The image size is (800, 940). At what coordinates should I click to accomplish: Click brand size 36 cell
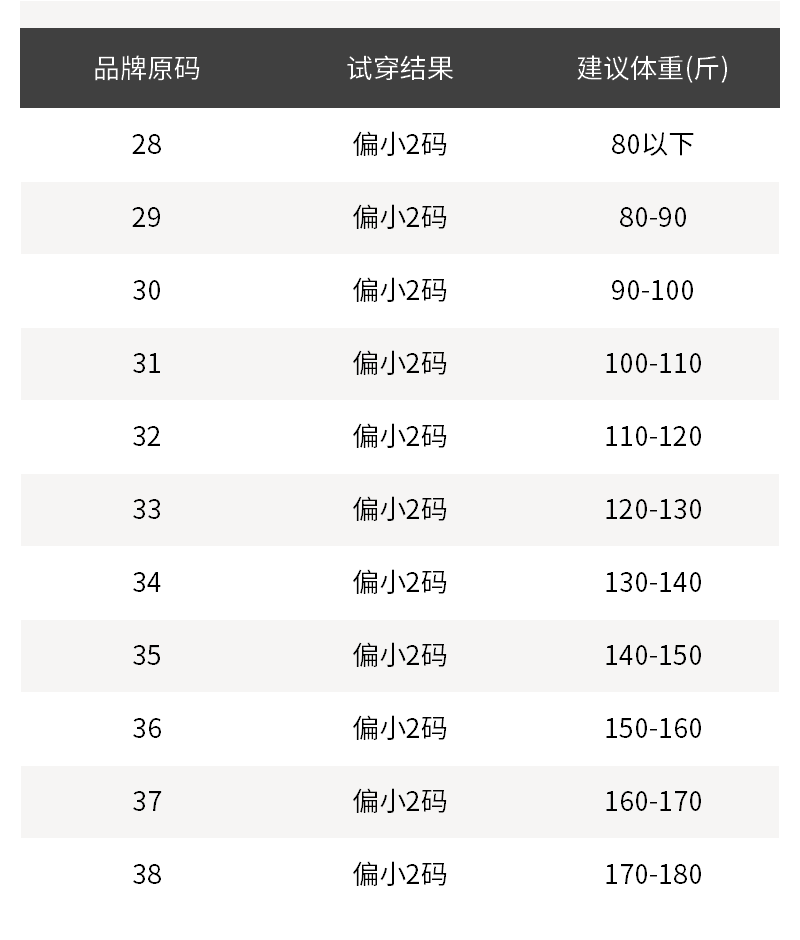147,729
